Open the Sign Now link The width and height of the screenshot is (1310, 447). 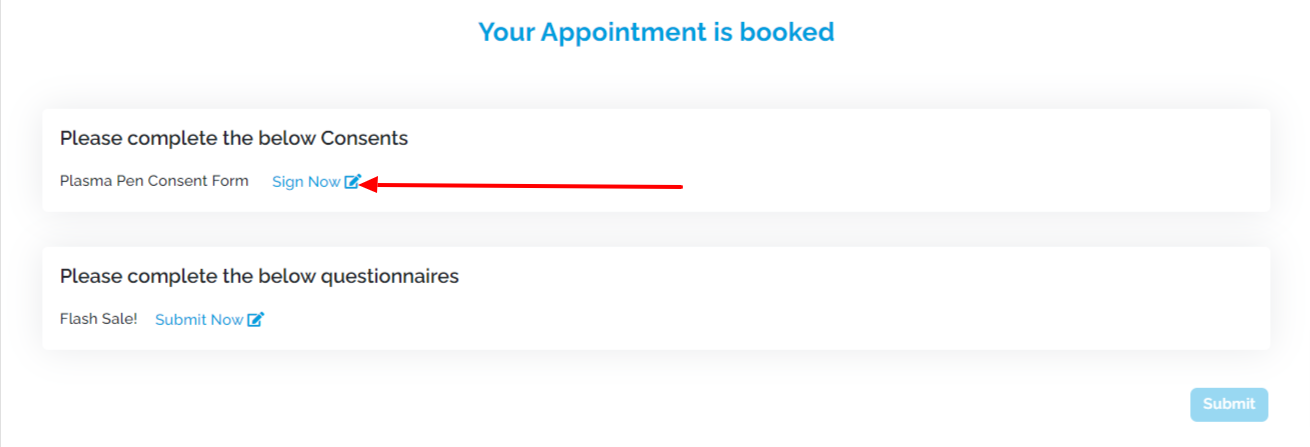pos(306,182)
